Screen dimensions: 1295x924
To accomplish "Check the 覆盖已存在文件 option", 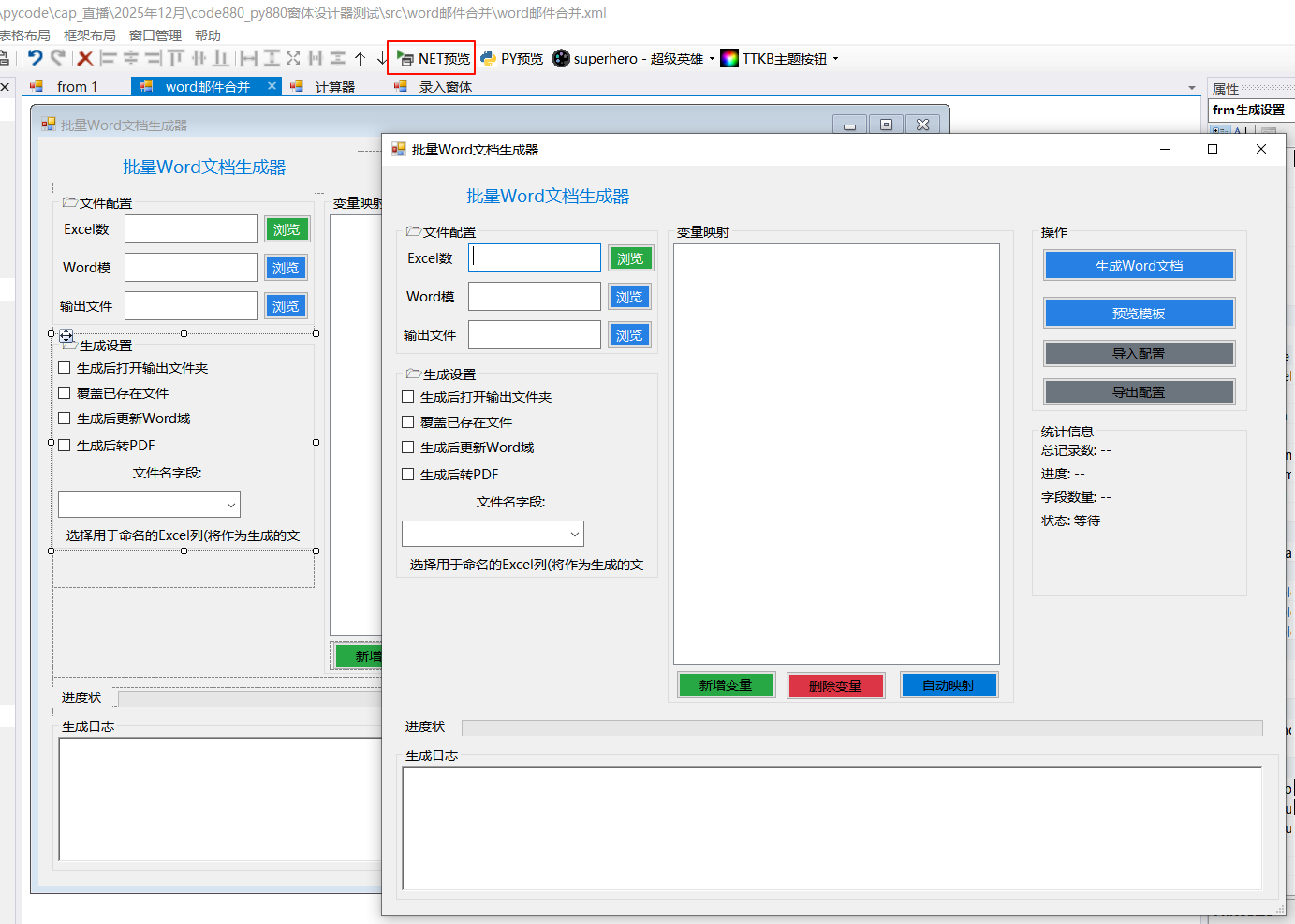I will (407, 422).
